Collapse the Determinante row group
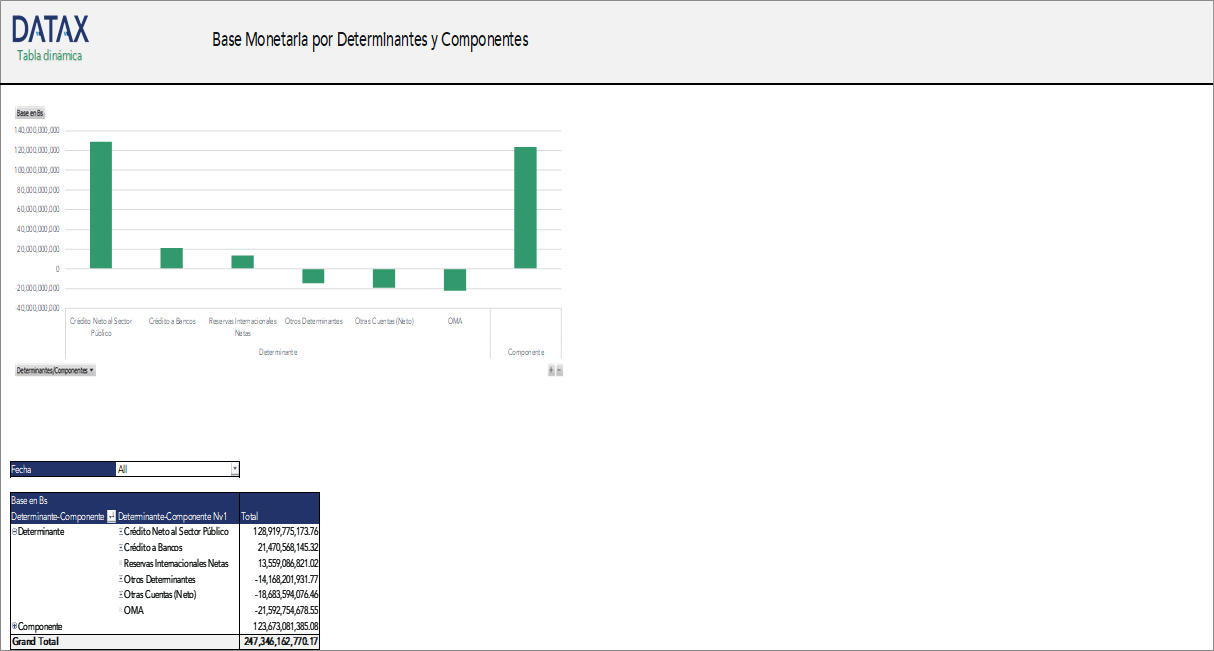This screenshot has width=1214, height=651. coord(13,531)
